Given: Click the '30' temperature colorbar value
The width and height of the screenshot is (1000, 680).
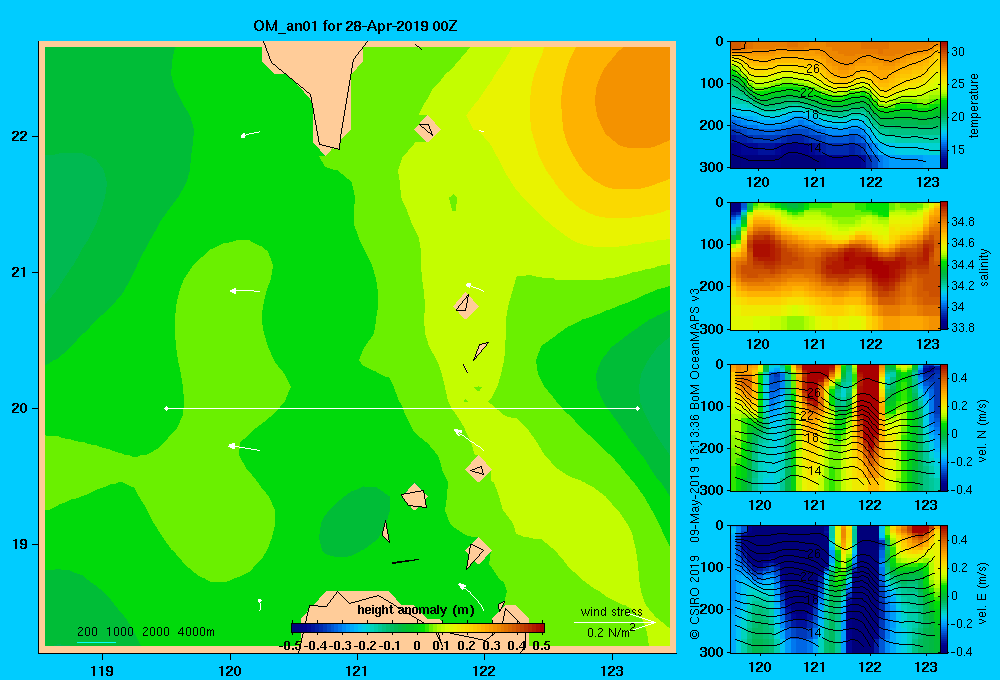Looking at the screenshot, I should pyautogui.click(x=958, y=52).
